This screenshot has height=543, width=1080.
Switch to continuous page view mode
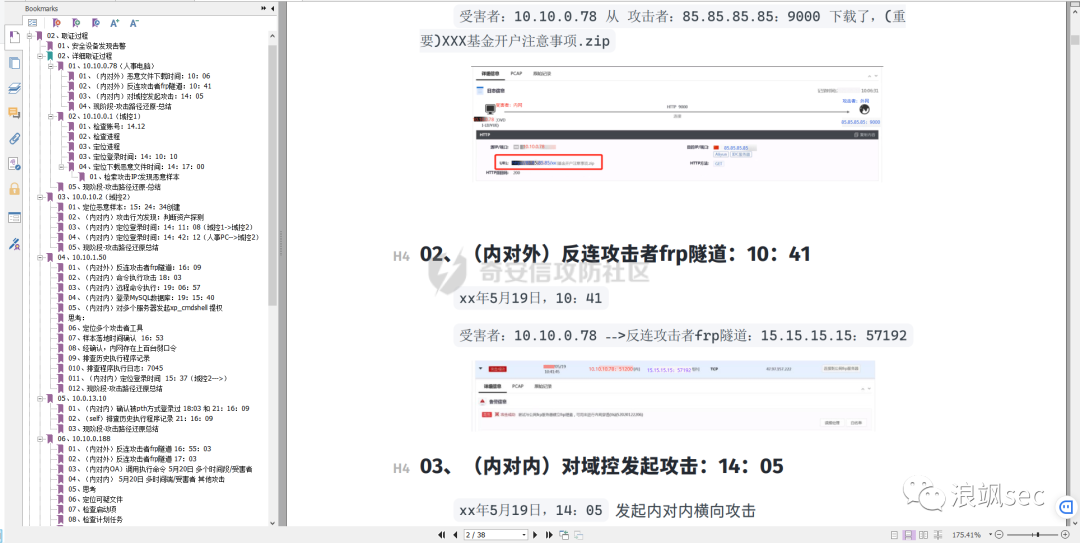pos(908,535)
